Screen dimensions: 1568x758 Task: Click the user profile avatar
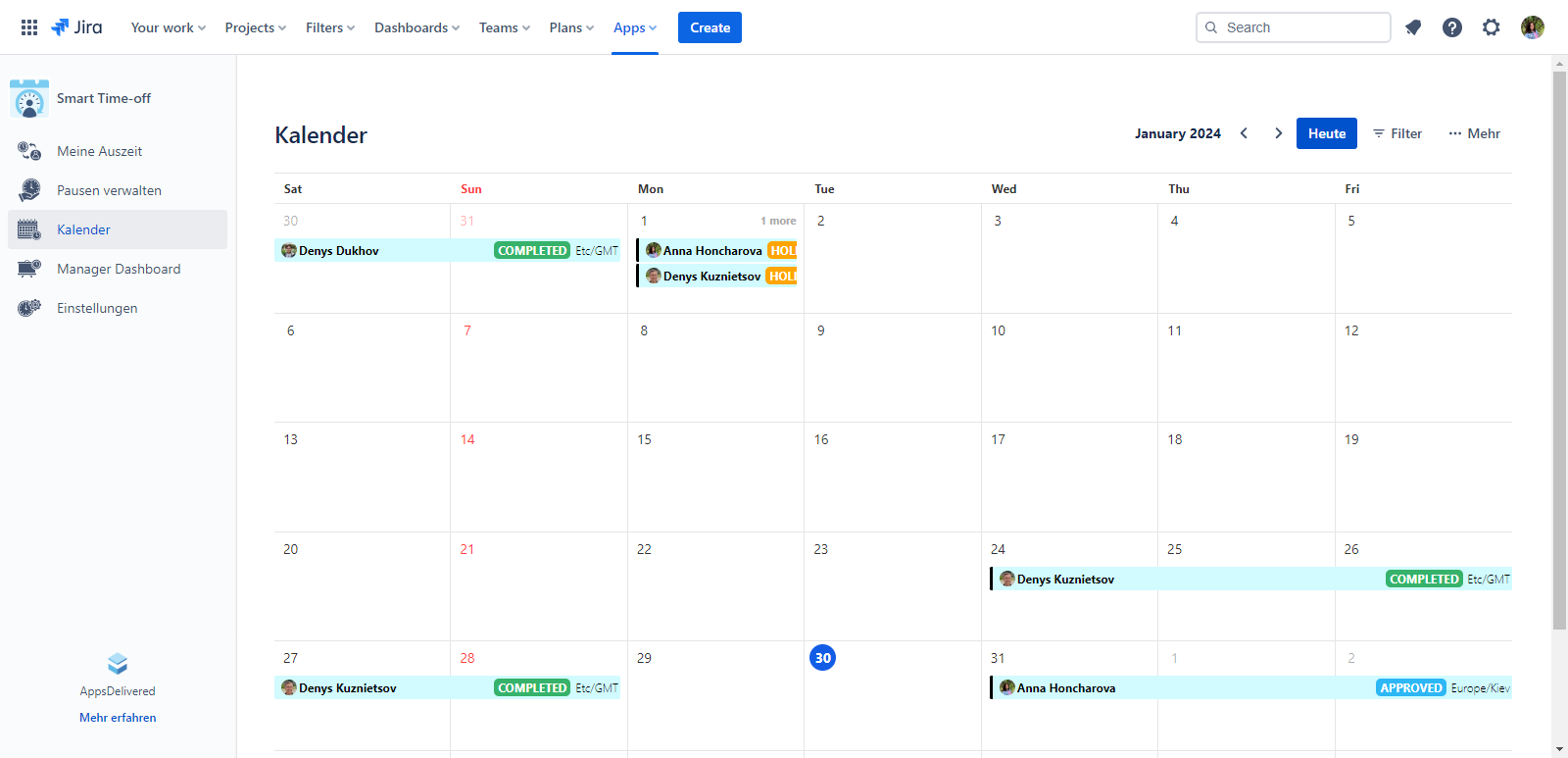tap(1533, 27)
